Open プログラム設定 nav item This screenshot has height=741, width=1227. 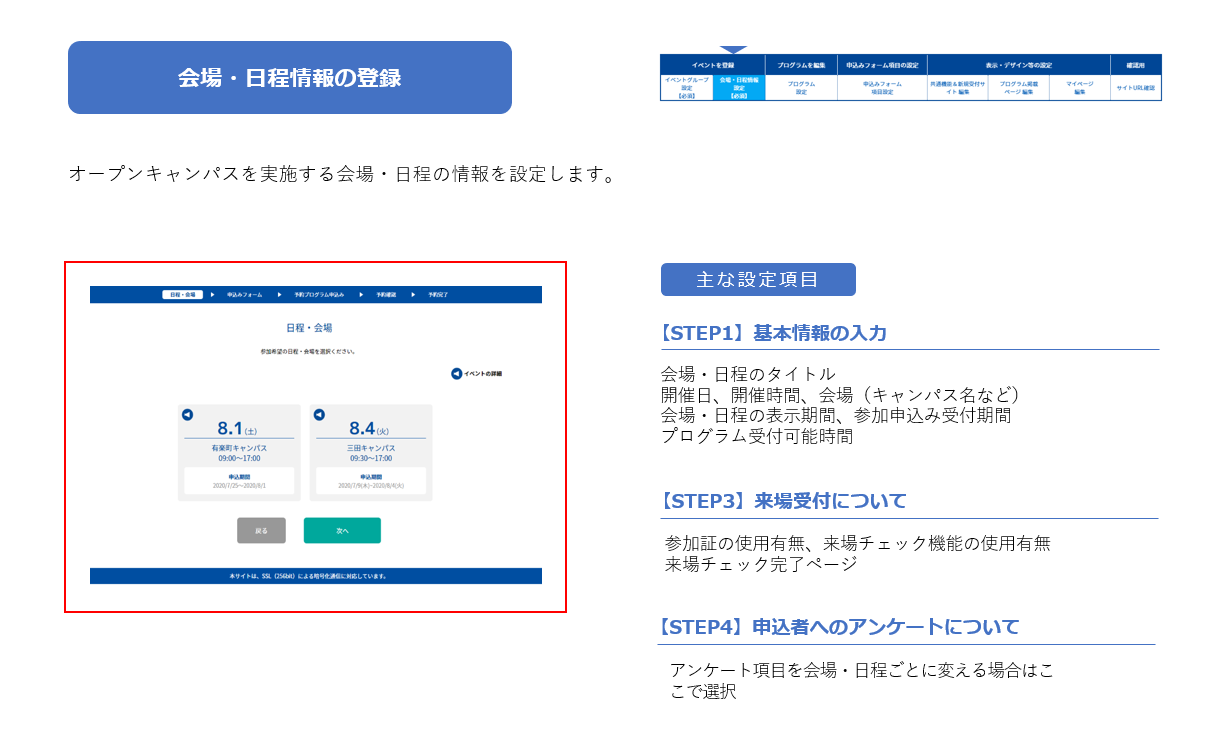(x=801, y=88)
